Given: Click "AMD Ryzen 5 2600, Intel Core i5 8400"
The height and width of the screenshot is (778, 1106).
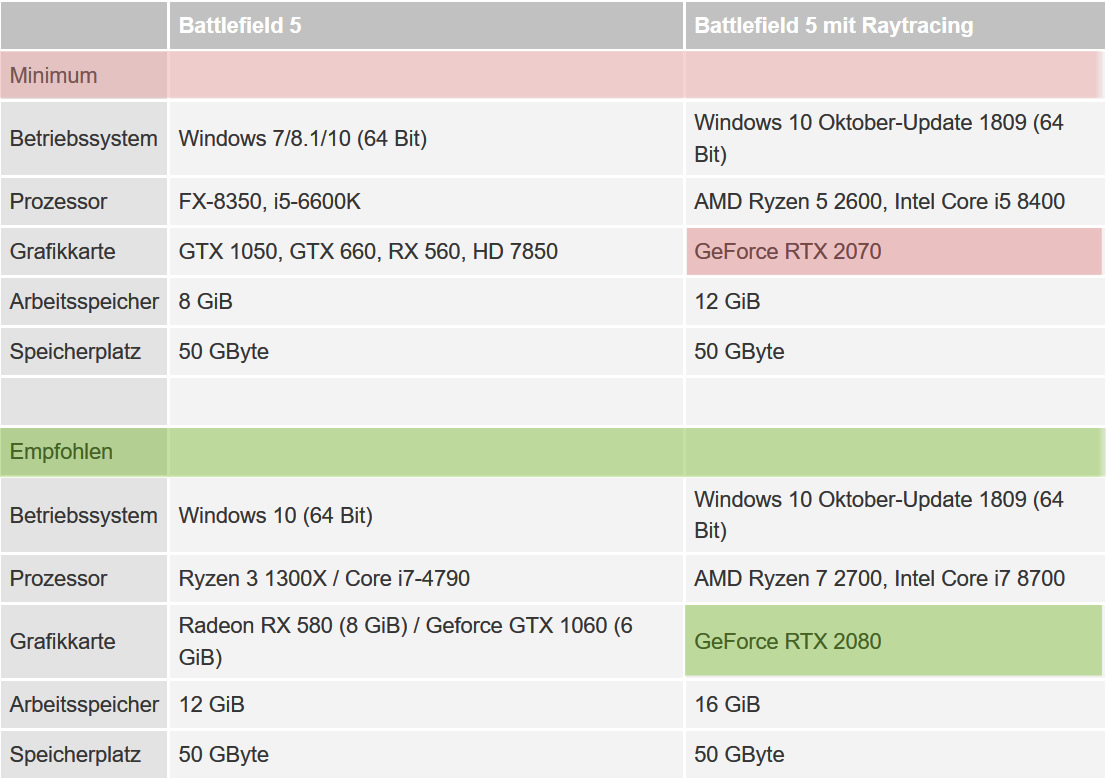Looking at the screenshot, I should pyautogui.click(x=879, y=201).
